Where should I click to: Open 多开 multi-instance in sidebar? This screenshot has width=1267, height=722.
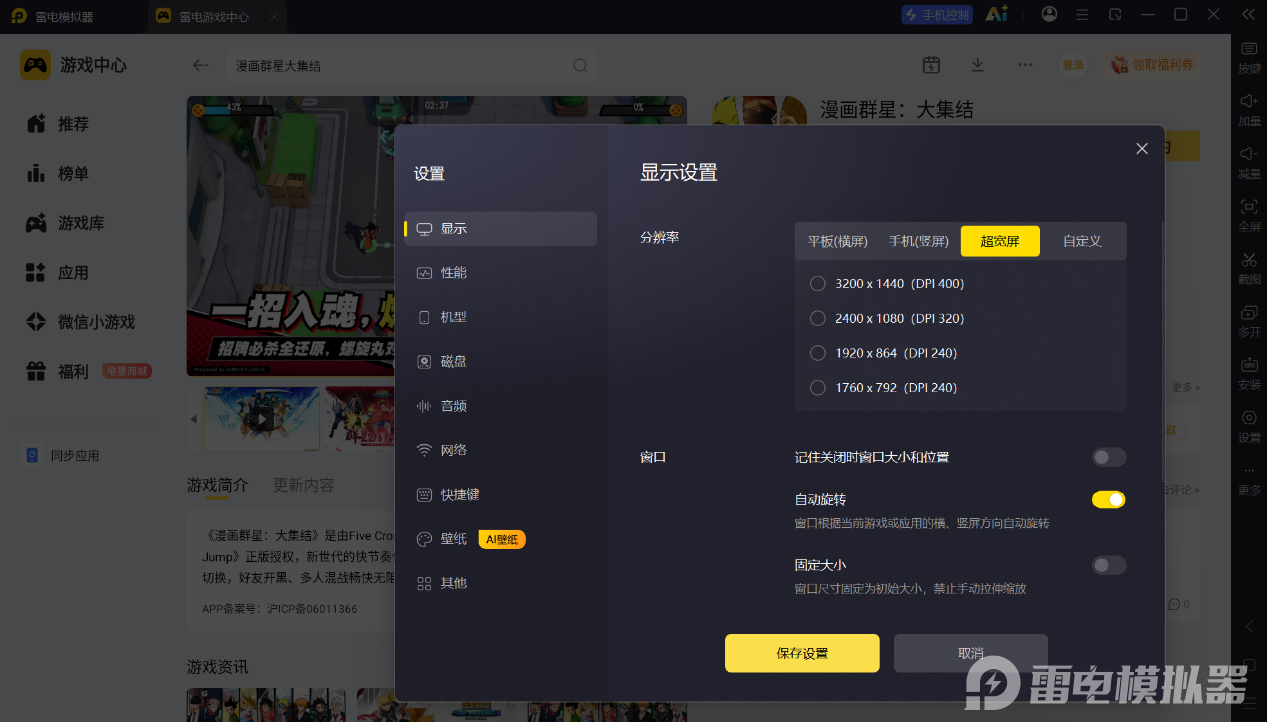(1249, 321)
